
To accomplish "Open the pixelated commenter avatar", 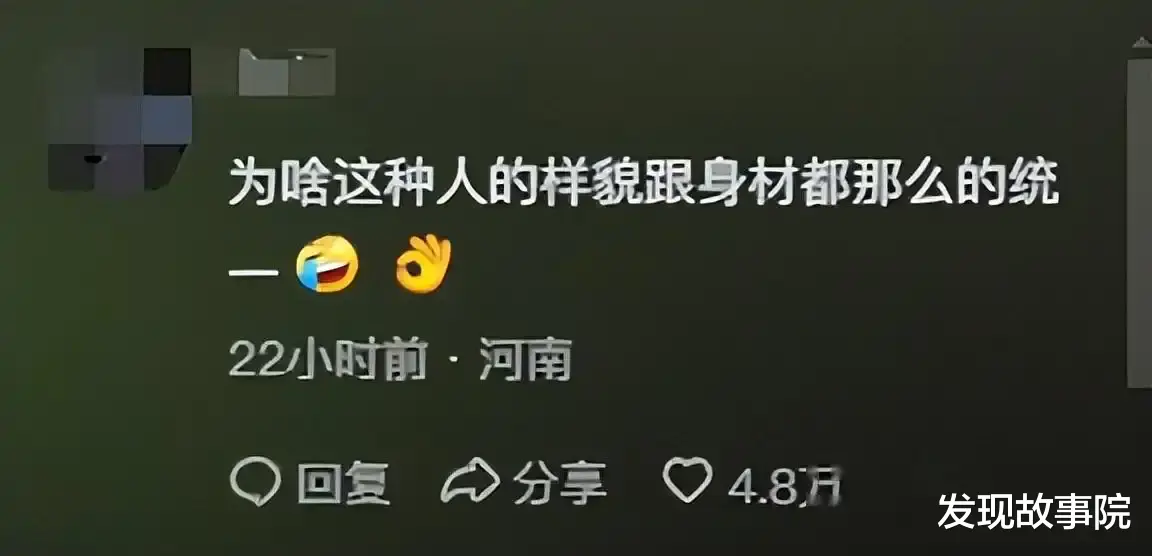I will [x=120, y=119].
